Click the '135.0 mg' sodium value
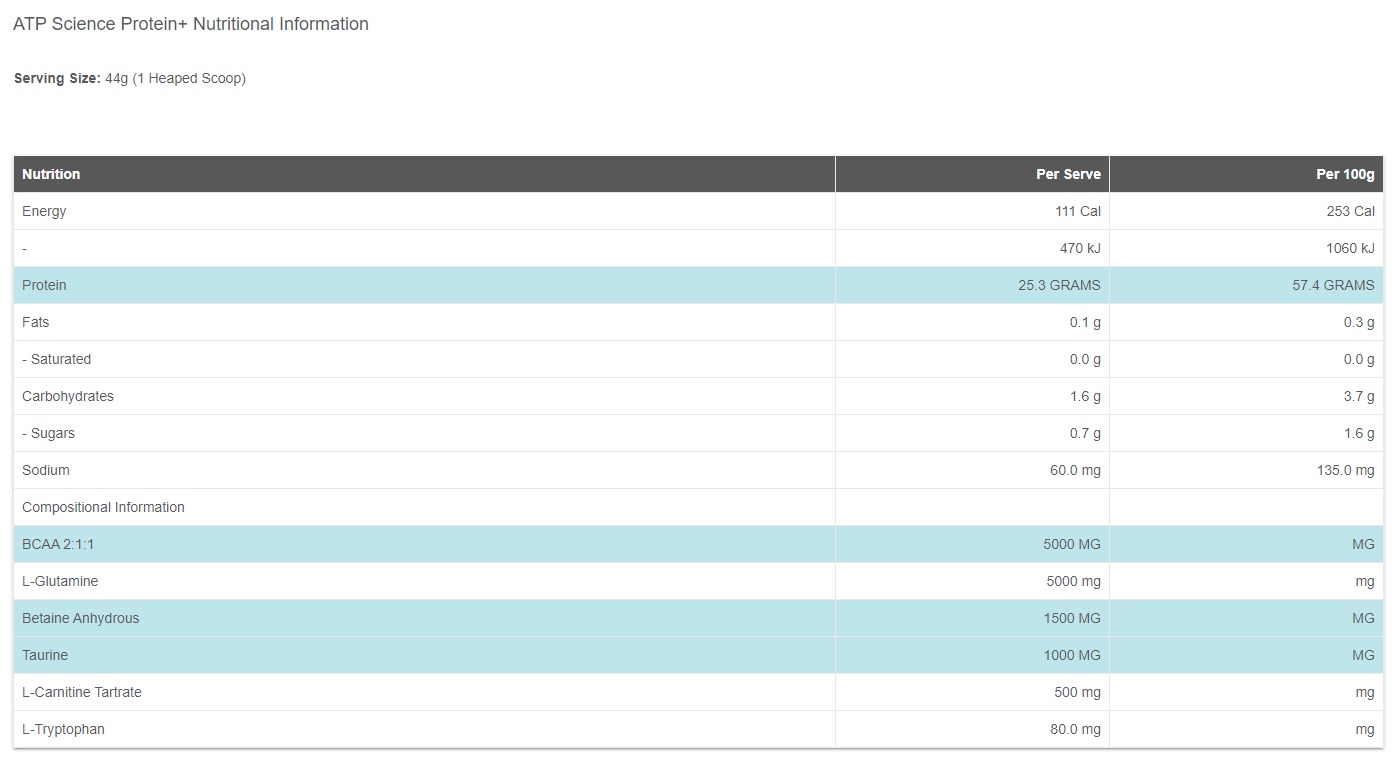The width and height of the screenshot is (1395, 761). (1346, 470)
